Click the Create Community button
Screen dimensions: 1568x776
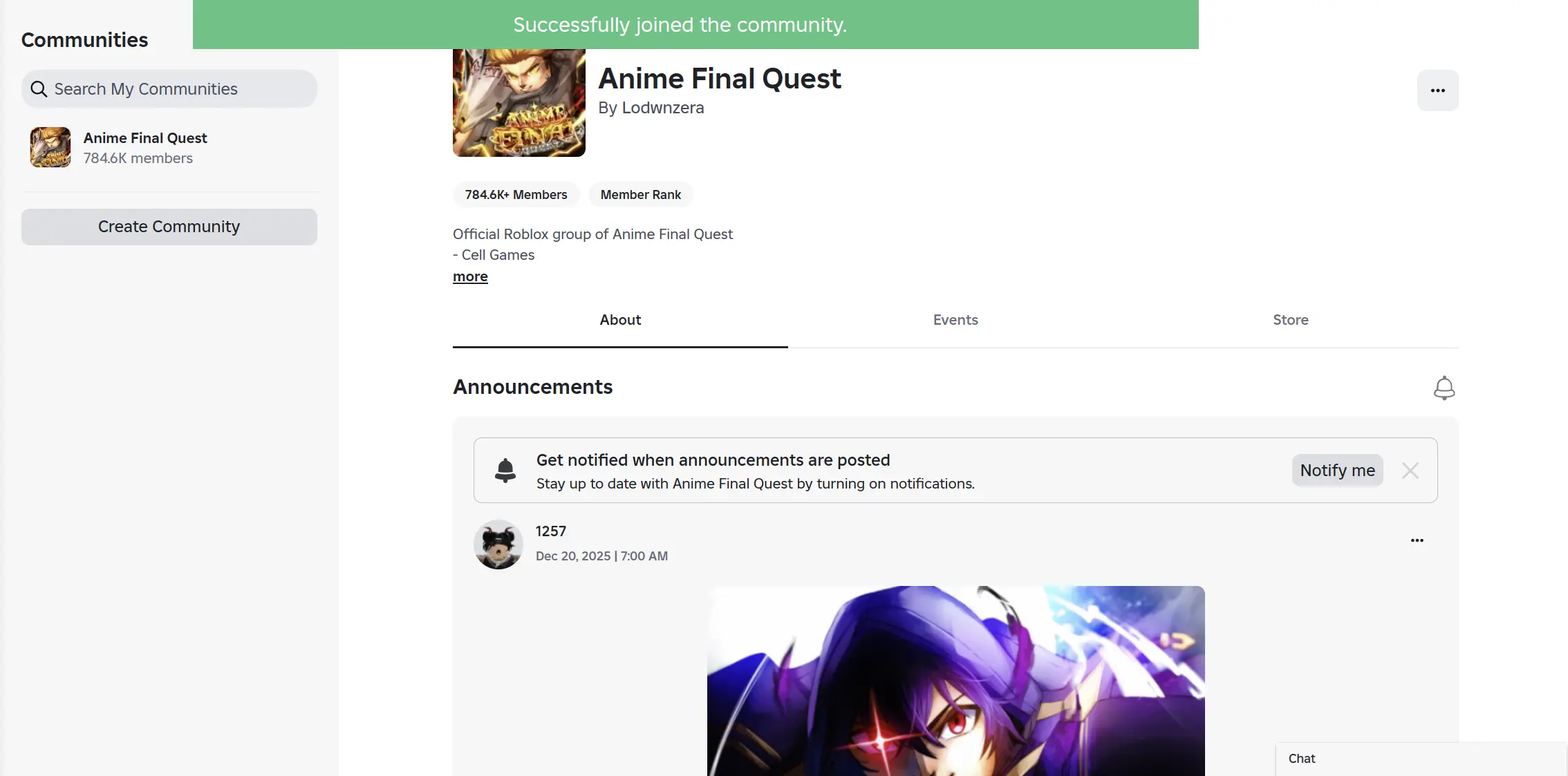pos(169,227)
